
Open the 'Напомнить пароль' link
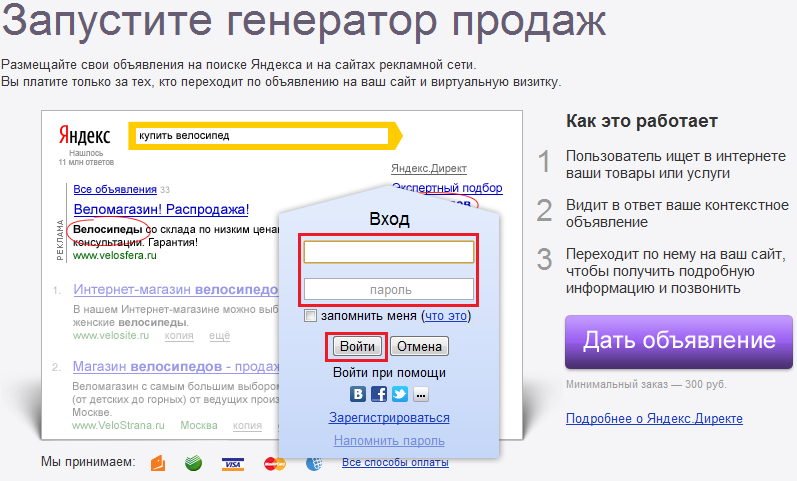click(x=389, y=441)
